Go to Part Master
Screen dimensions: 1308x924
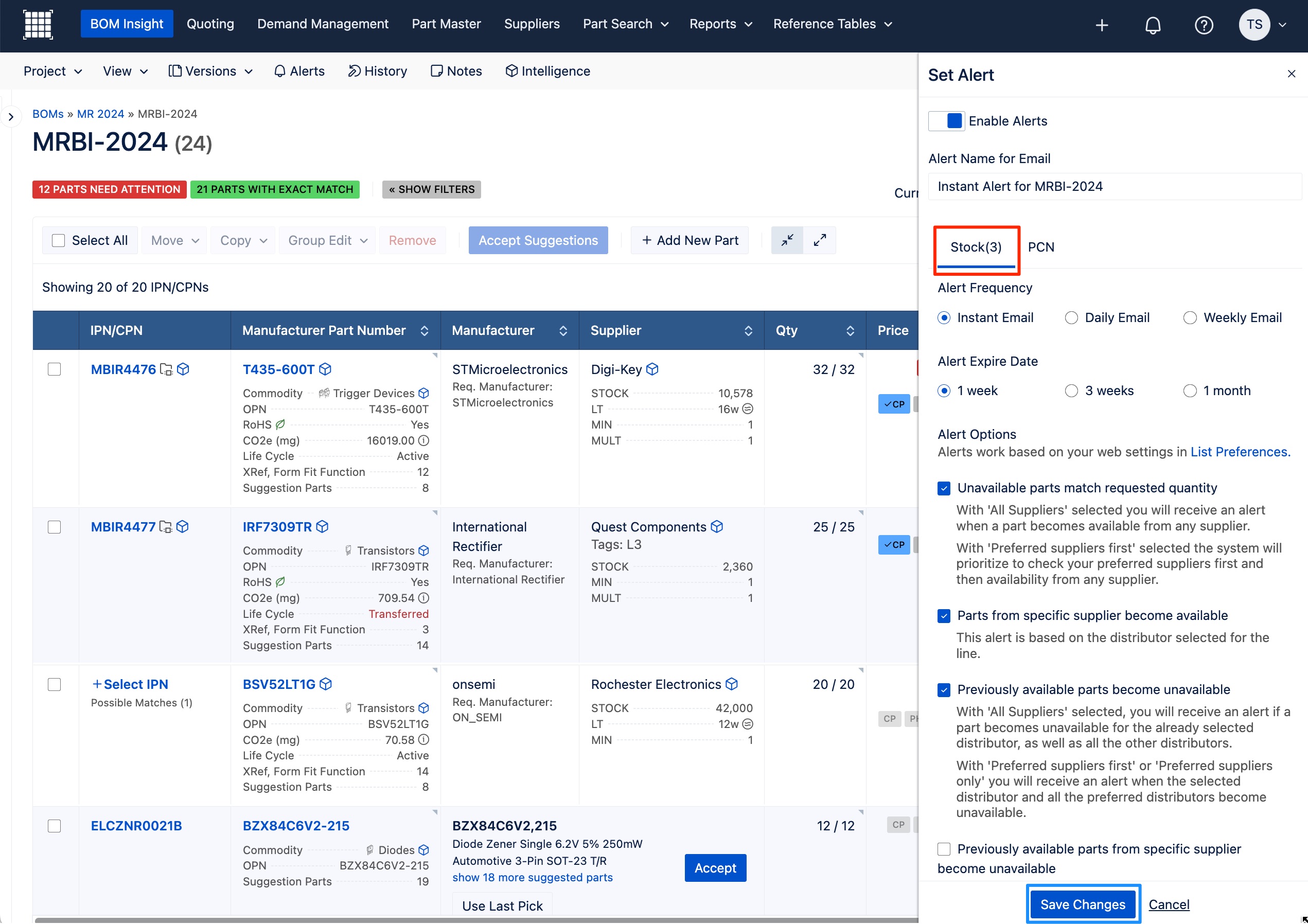point(446,24)
